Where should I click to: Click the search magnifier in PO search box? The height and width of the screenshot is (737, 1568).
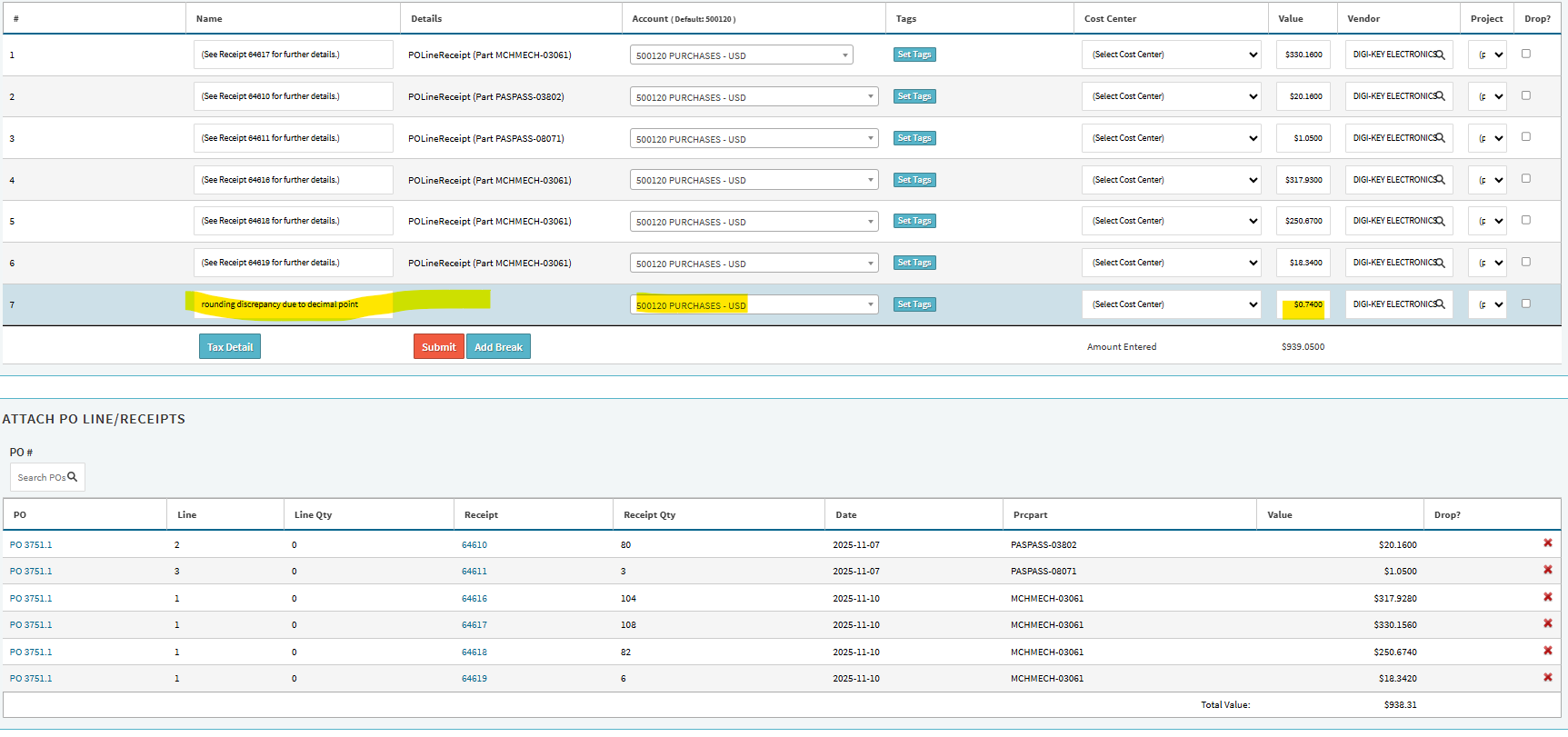[x=73, y=477]
